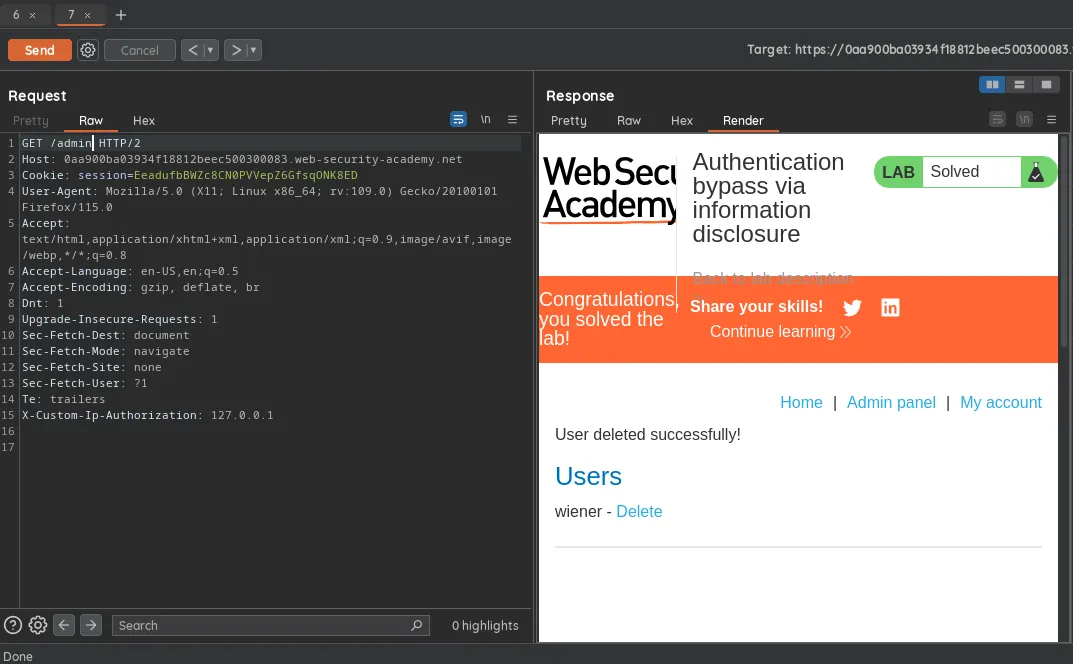Click the orange Send button

tap(40, 50)
